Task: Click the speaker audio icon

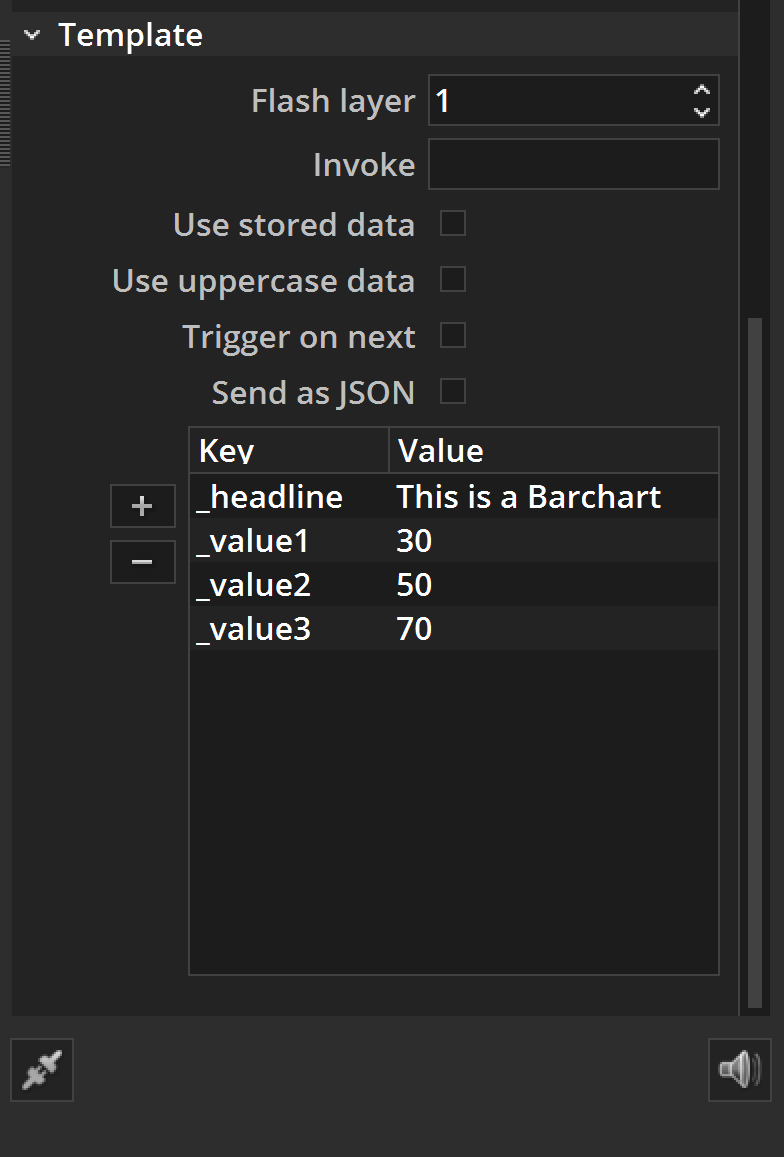Action: [739, 1069]
